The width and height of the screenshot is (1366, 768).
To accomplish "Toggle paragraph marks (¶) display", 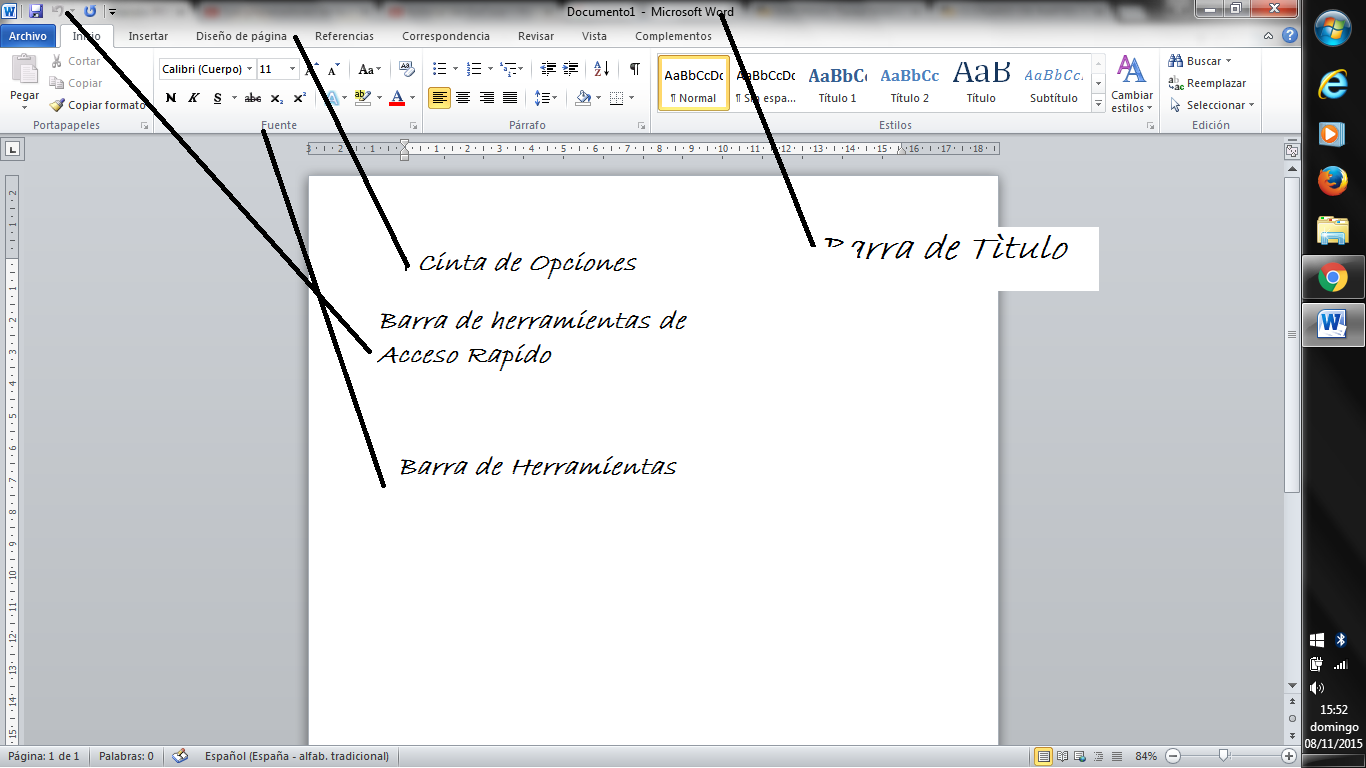I will [634, 69].
